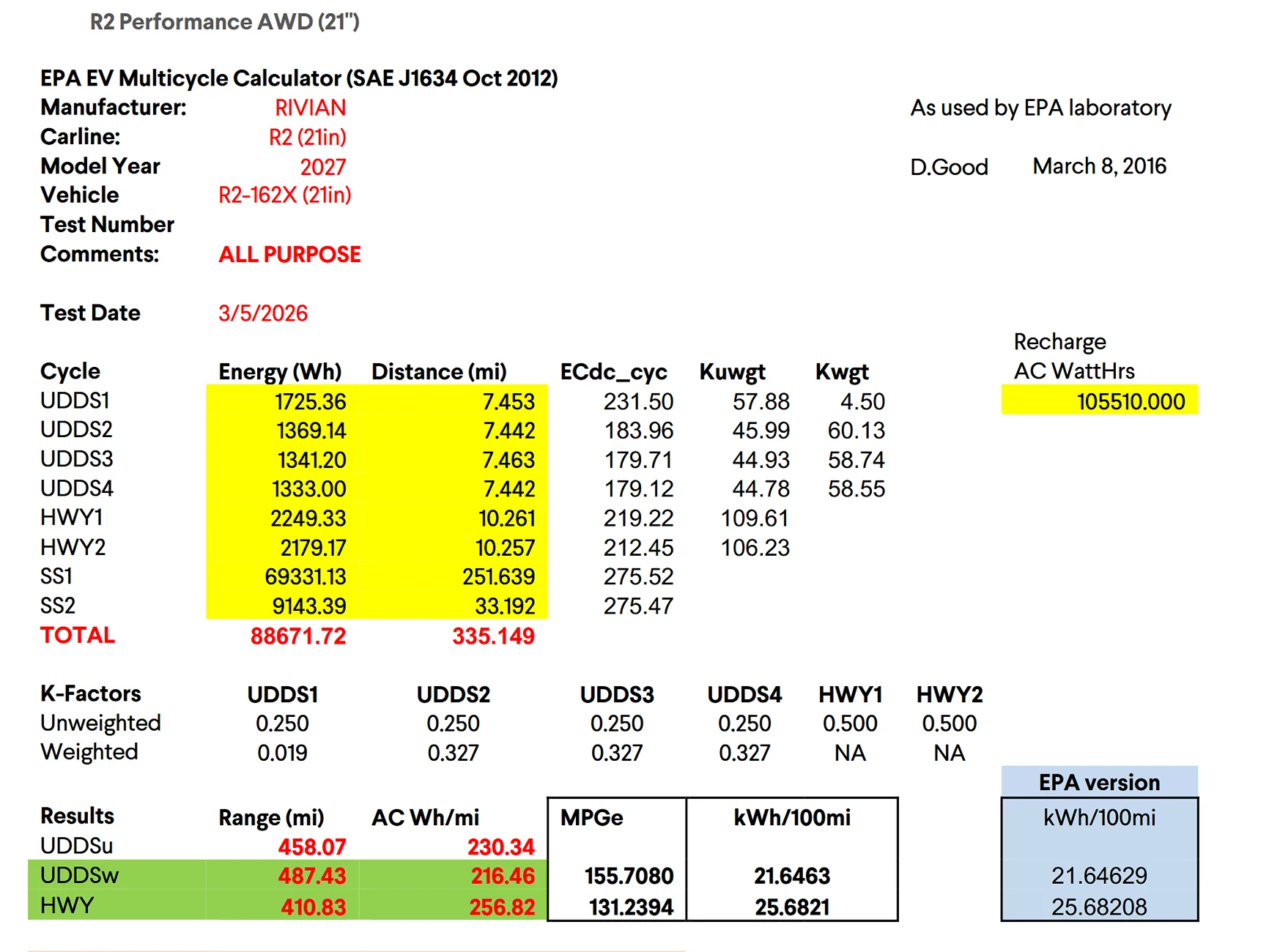Select SS1 energy value 69331.13
The width and height of the screenshot is (1269, 952).
305,577
